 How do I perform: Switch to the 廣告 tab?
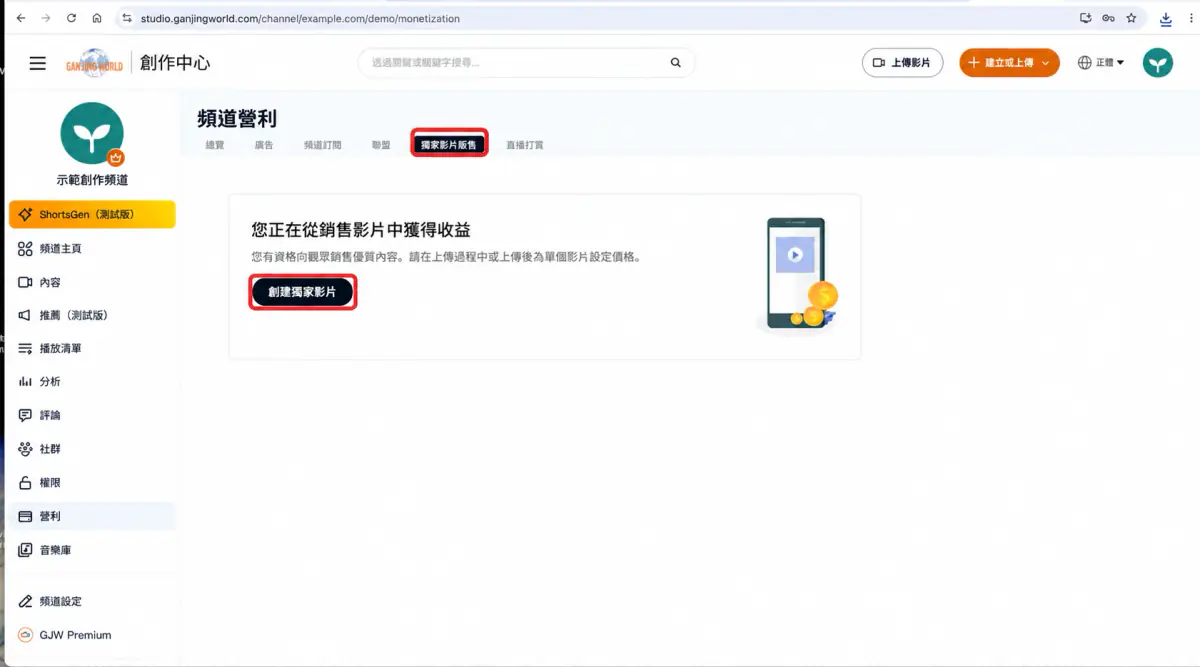click(264, 145)
